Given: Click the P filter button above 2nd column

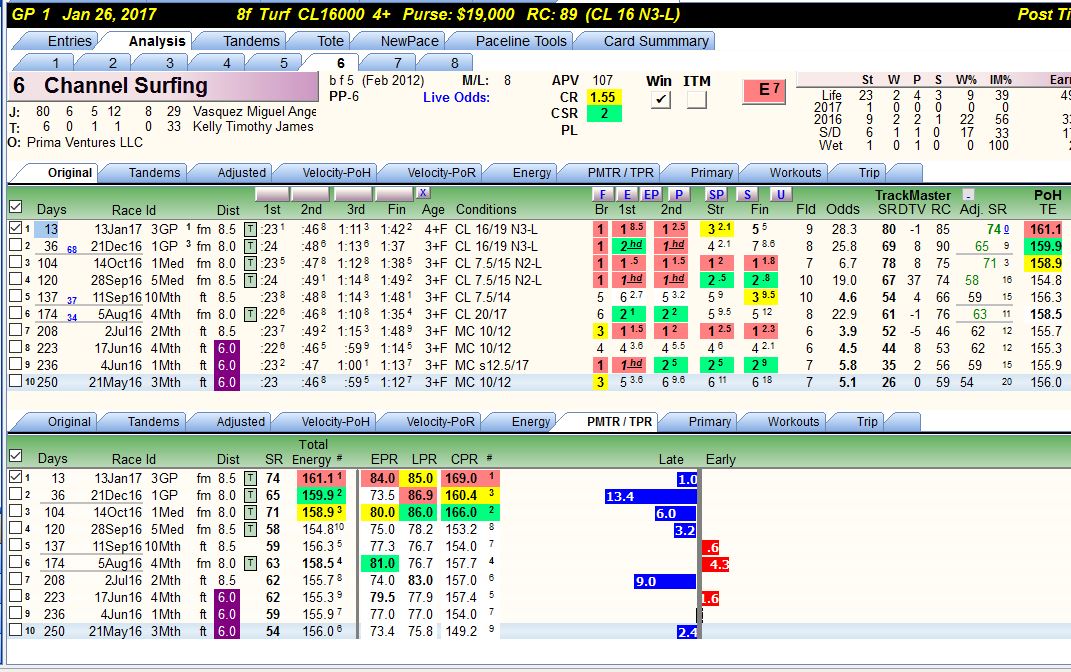Looking at the screenshot, I should click(x=678, y=194).
